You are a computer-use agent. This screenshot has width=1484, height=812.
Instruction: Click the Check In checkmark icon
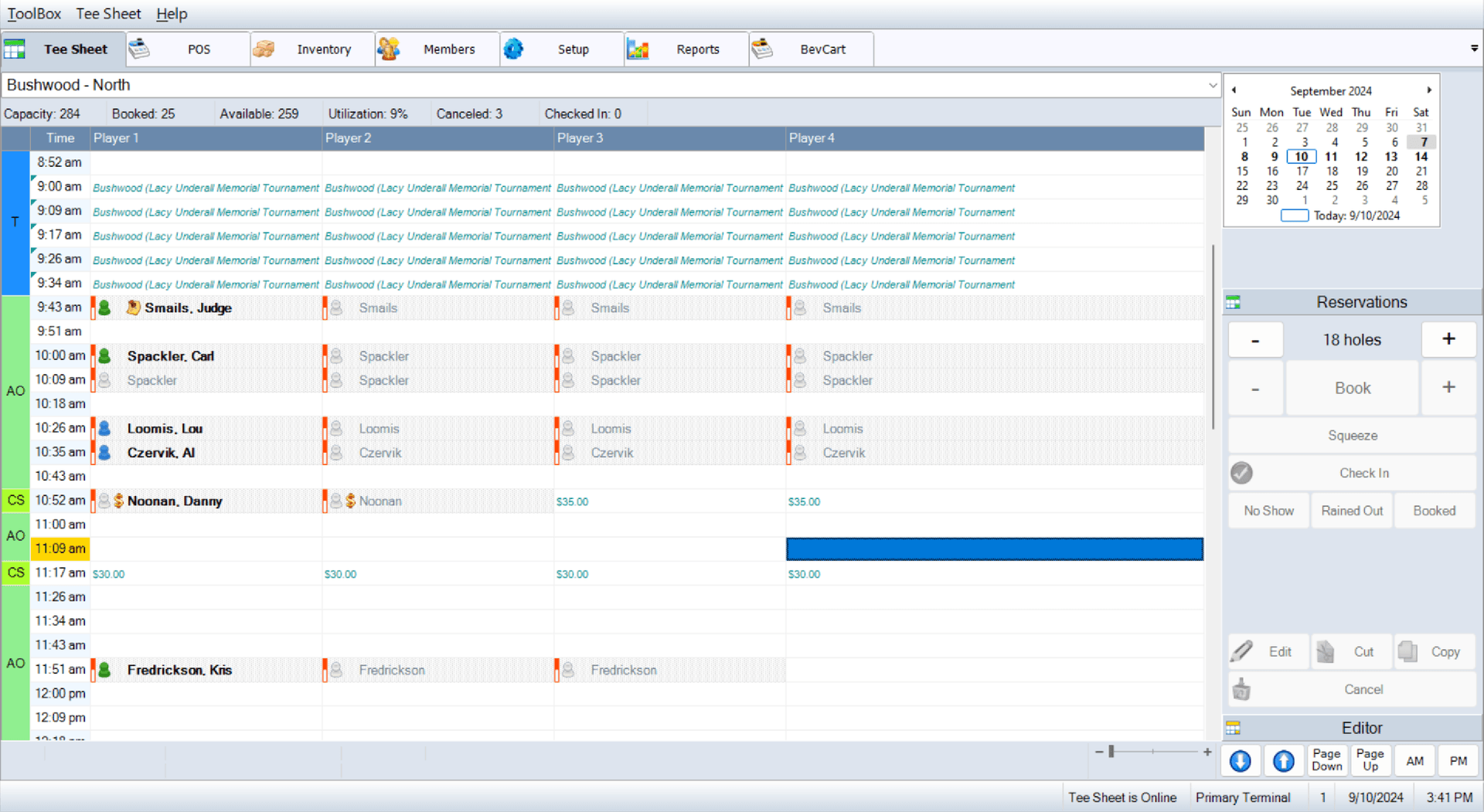tap(1241, 473)
